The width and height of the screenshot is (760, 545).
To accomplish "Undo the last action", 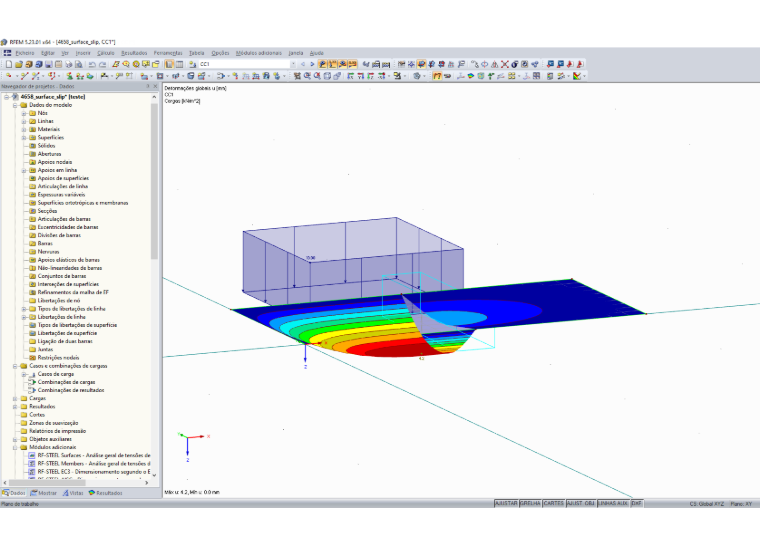I will [92, 64].
